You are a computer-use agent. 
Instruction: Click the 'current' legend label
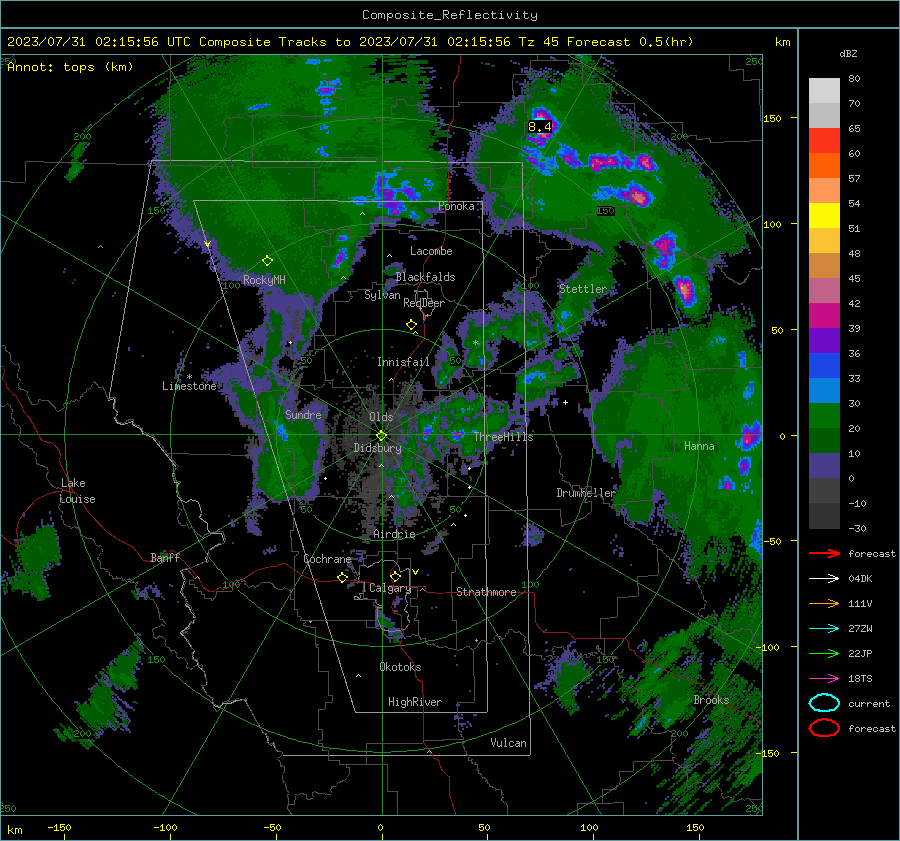point(869,703)
